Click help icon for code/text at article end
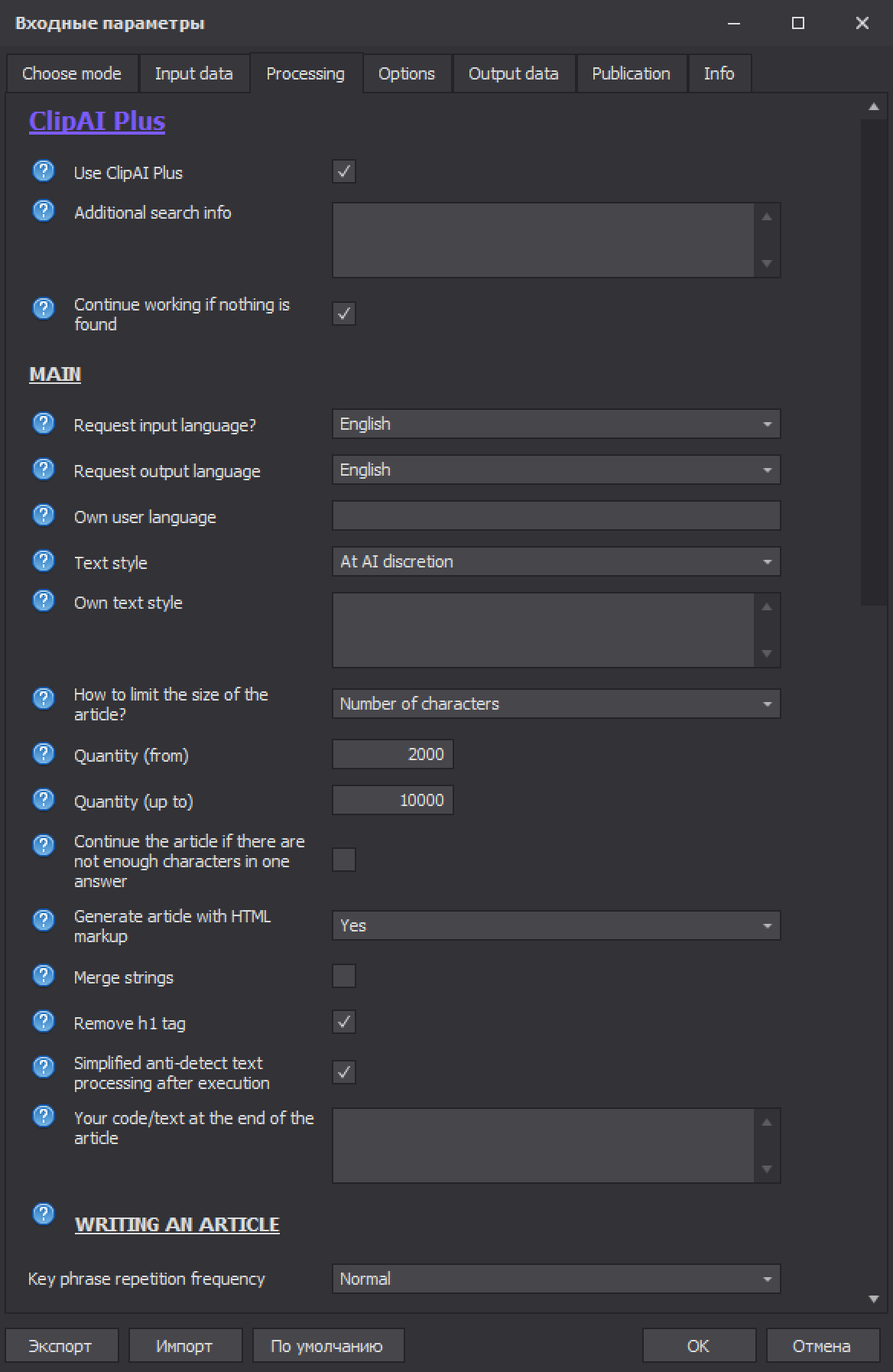This screenshot has height=1372, width=893. point(44,1116)
